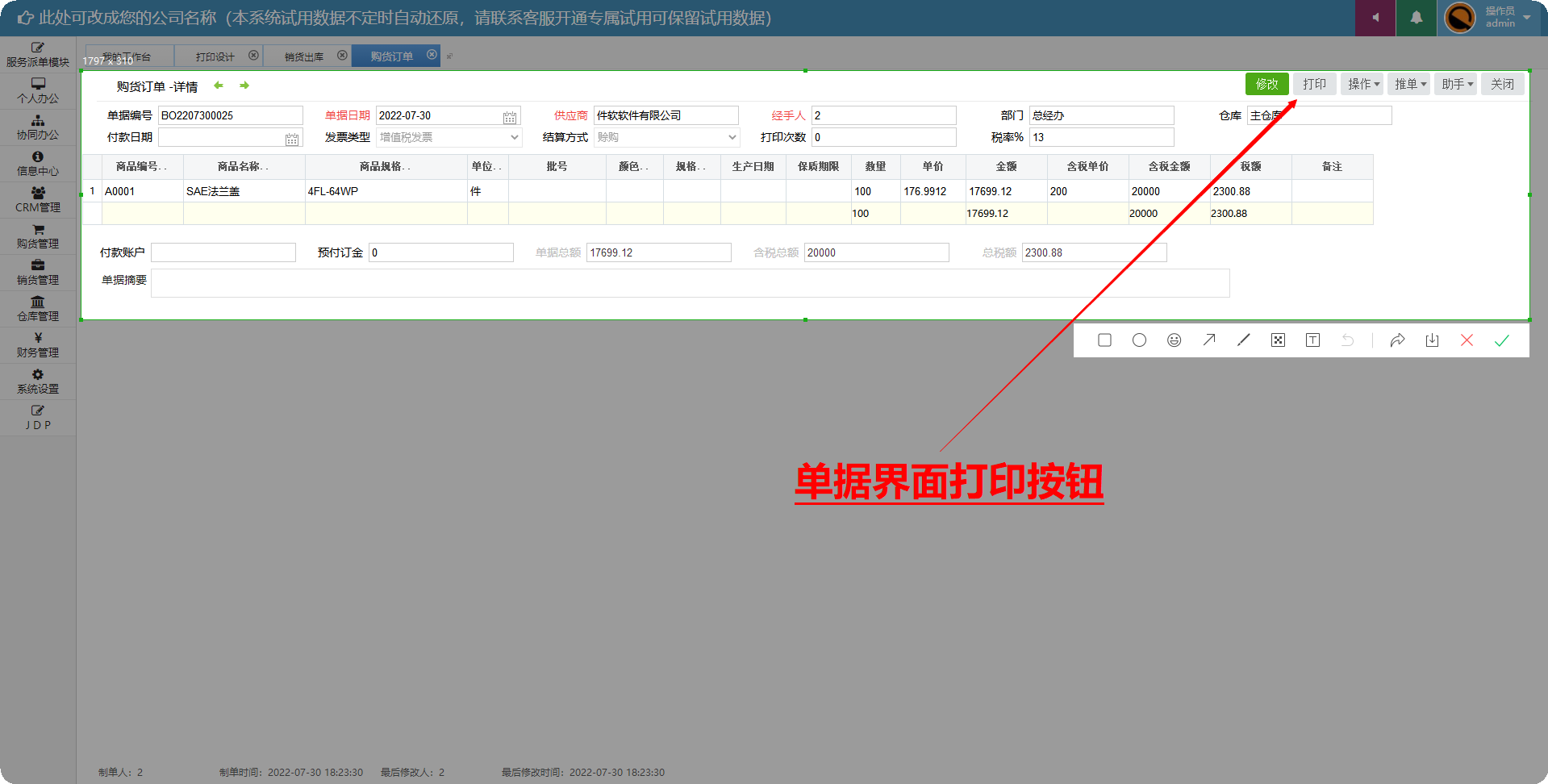Viewport: 1548px width, 784px height.
Task: Click the 供应商 input field
Action: click(666, 115)
